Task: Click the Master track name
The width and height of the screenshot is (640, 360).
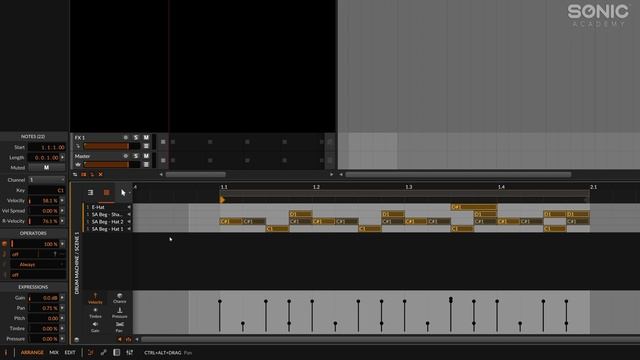Action: (x=82, y=156)
